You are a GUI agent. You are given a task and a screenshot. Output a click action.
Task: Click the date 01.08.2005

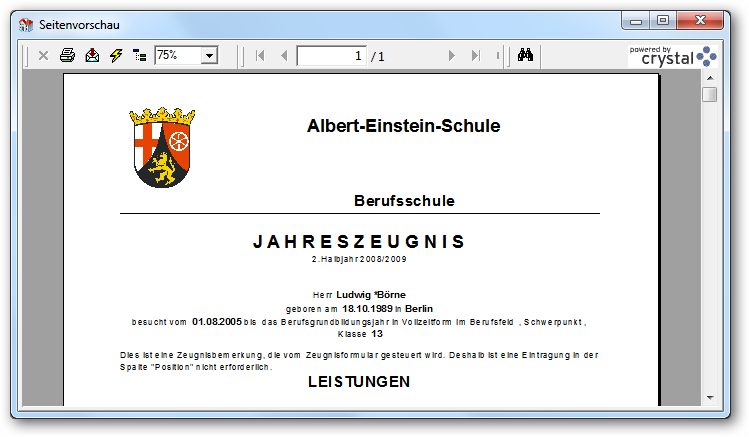217,321
